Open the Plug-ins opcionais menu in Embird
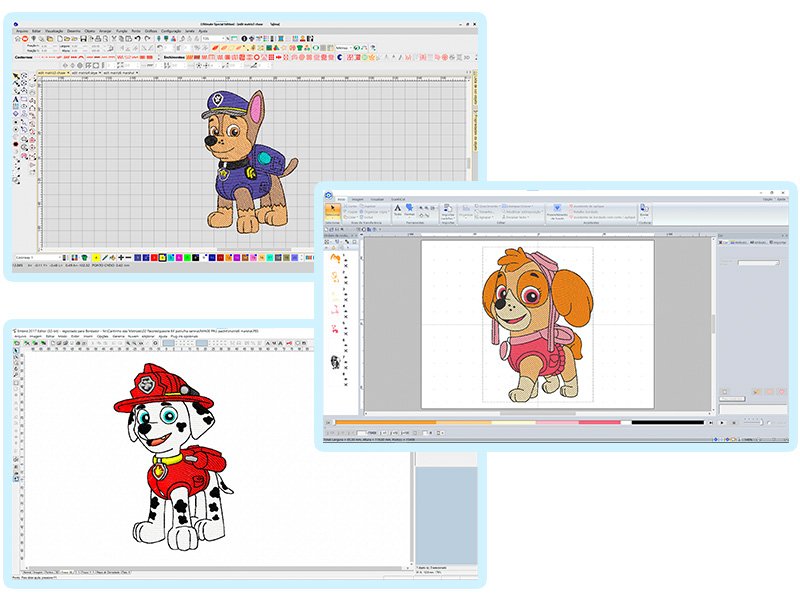 coord(184,337)
